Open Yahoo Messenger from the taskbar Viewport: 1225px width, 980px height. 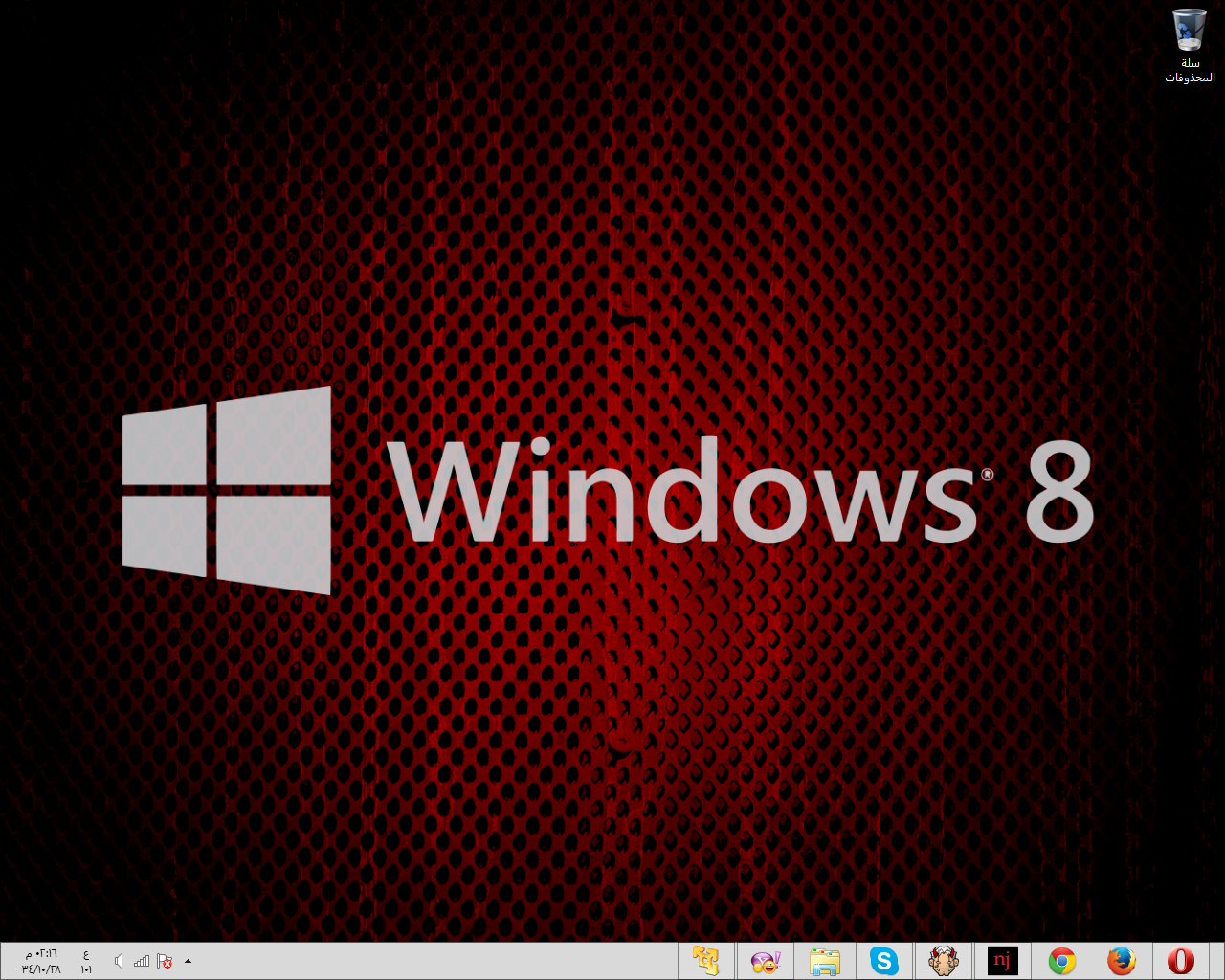pos(765,961)
